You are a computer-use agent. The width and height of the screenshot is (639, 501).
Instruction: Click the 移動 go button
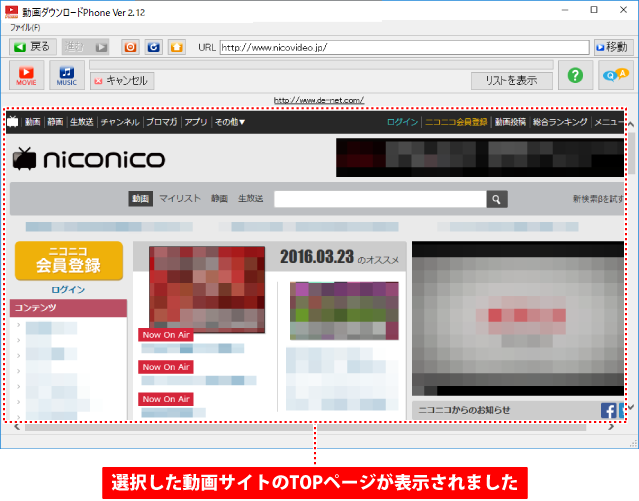[614, 47]
